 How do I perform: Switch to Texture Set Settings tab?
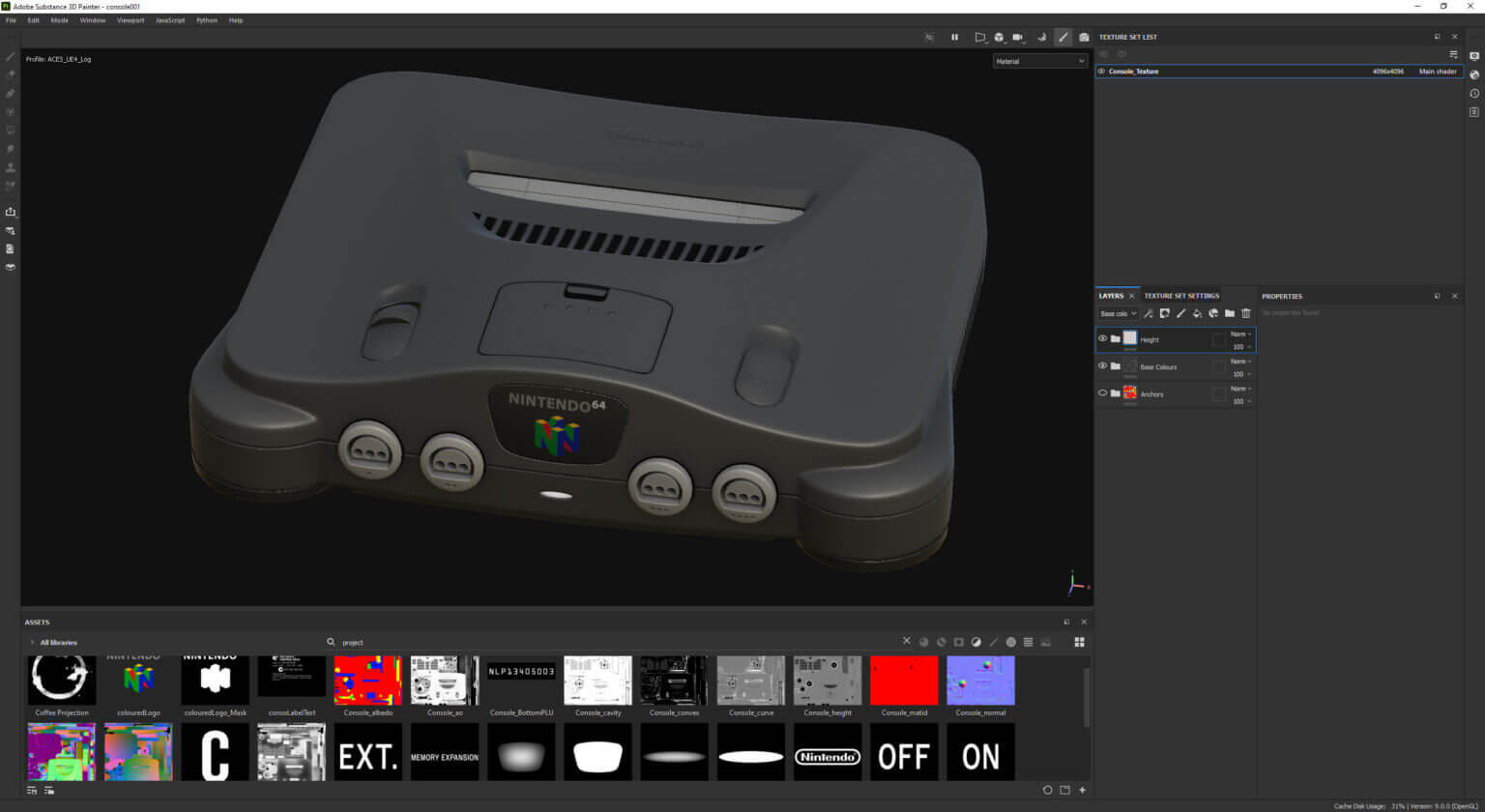tap(1181, 296)
